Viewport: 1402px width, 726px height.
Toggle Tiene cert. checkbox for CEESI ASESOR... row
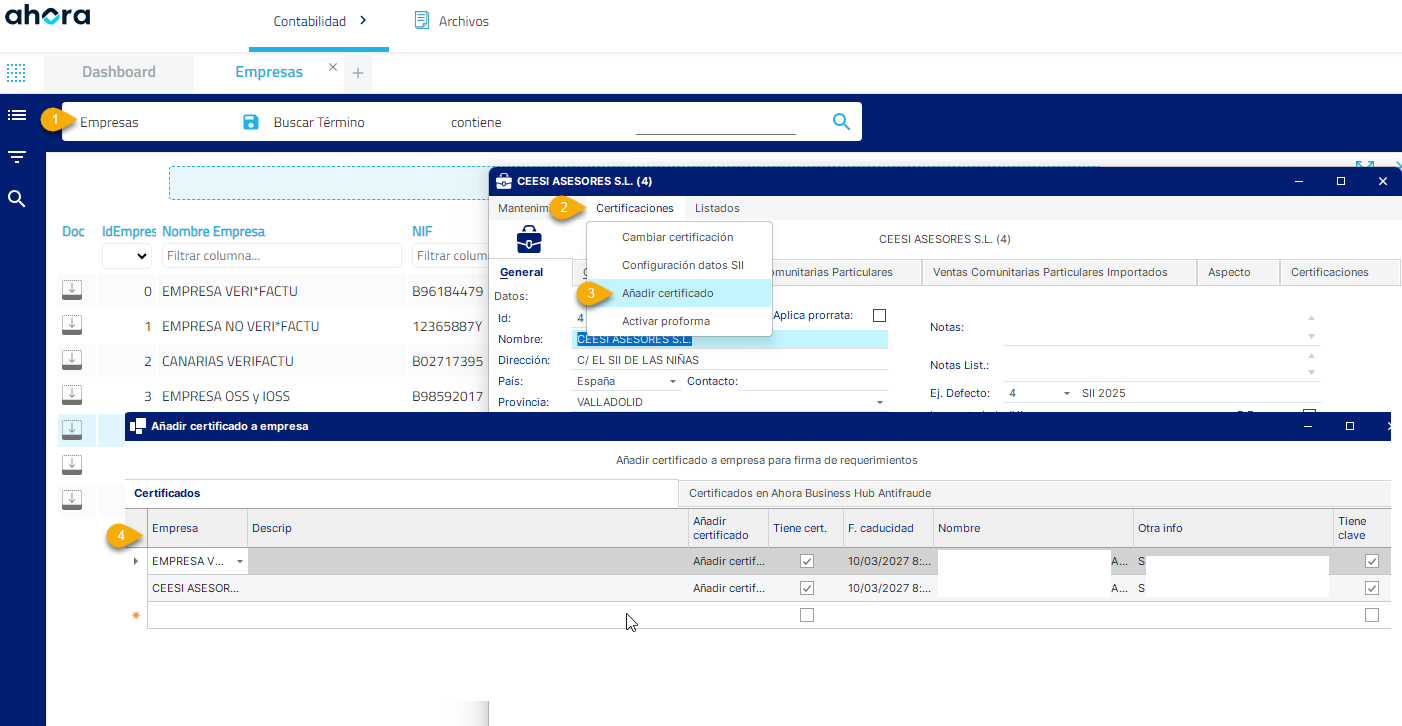[x=807, y=588]
